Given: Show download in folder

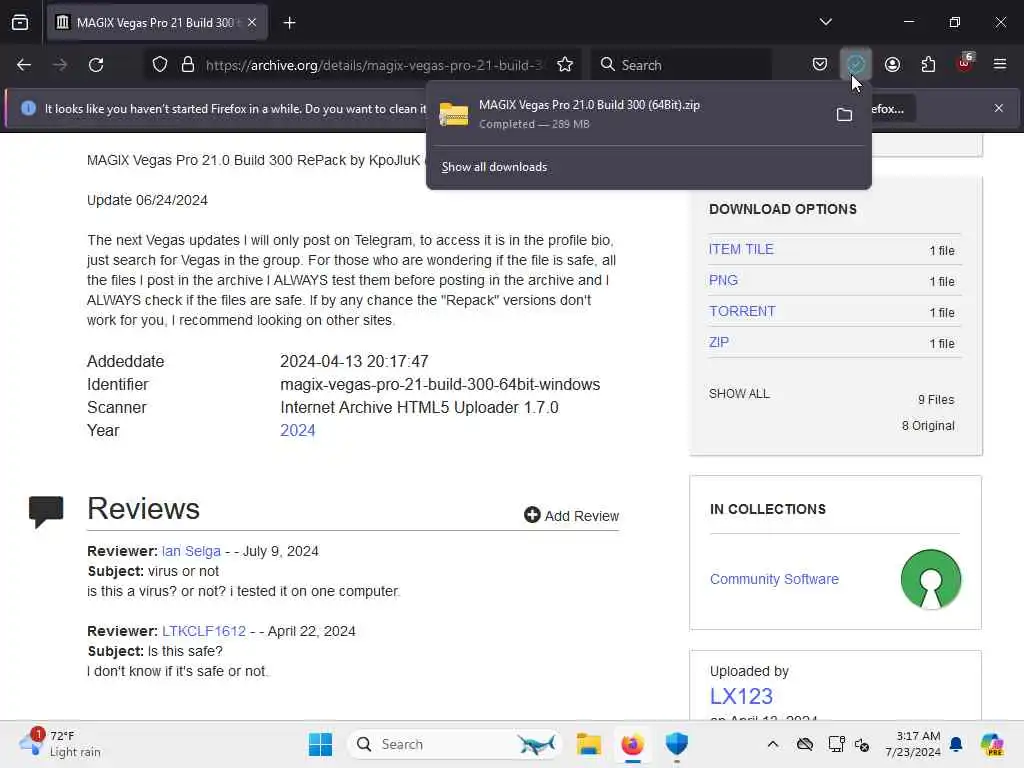Looking at the screenshot, I should 844,115.
